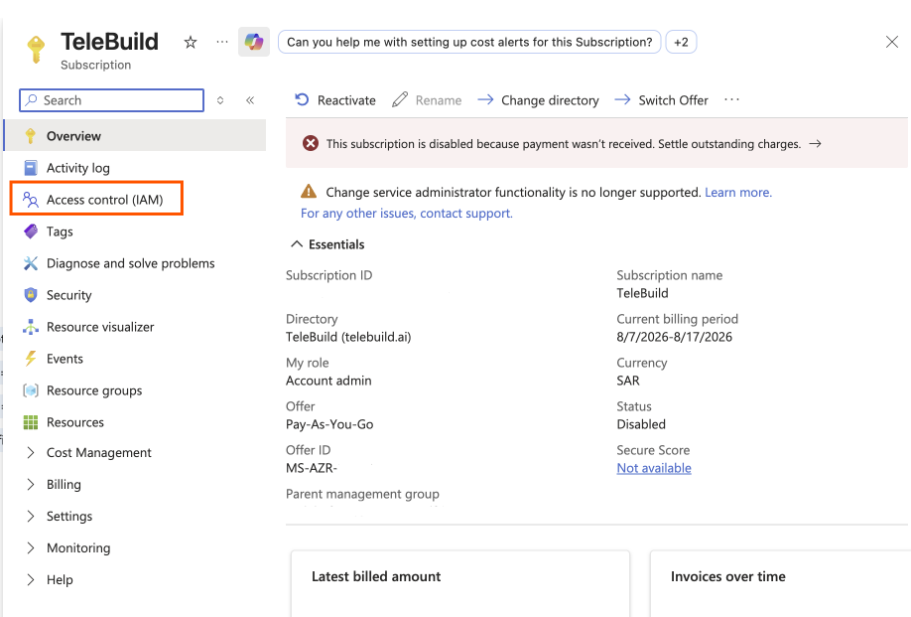The width and height of the screenshot is (911, 617).
Task: Collapse the sidebar with the double chevron
Action: tap(250, 101)
